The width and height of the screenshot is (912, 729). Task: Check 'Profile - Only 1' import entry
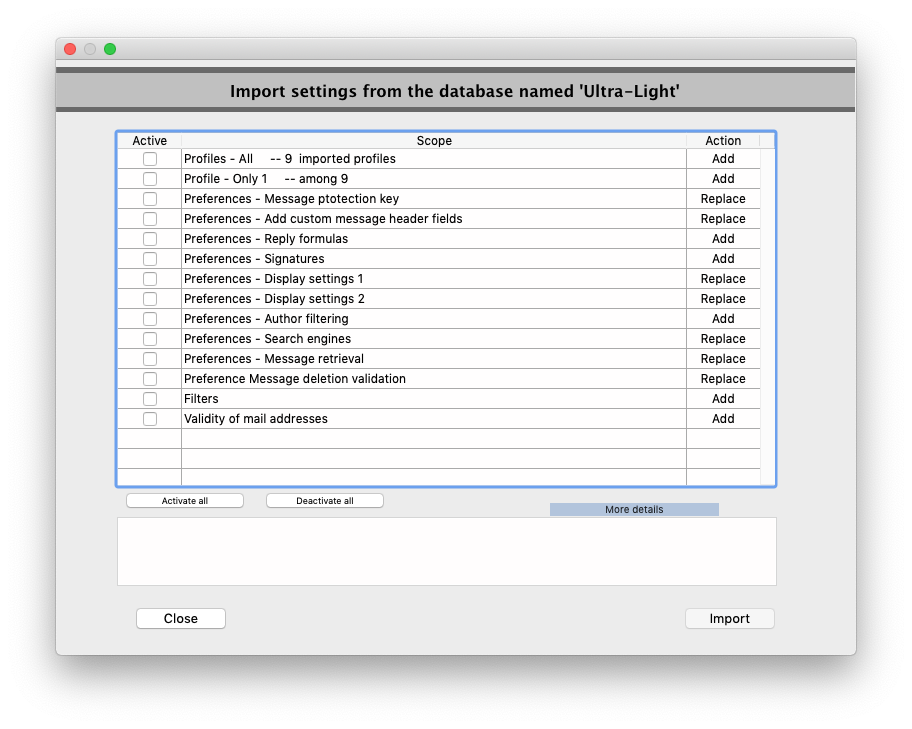(x=150, y=178)
